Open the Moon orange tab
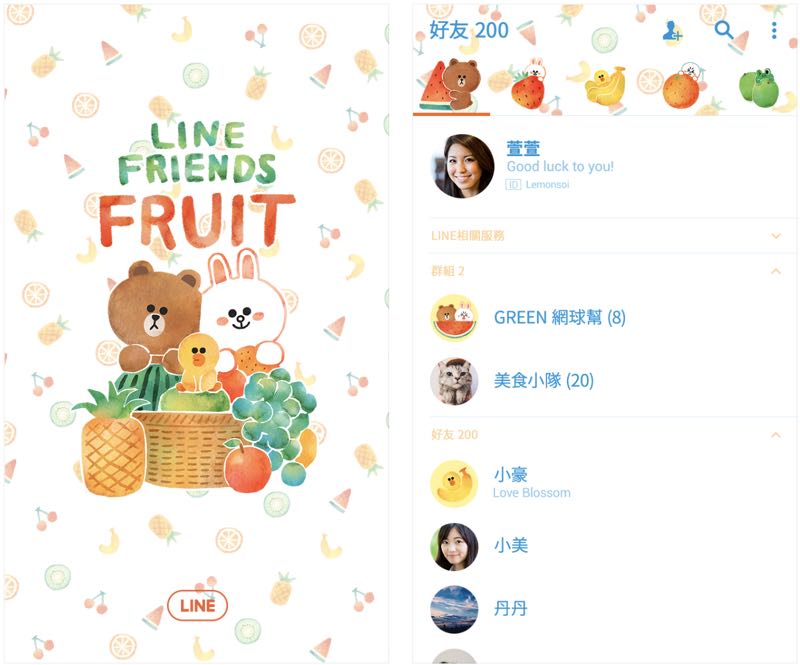Screen dimensions: 800x665 click(682, 85)
